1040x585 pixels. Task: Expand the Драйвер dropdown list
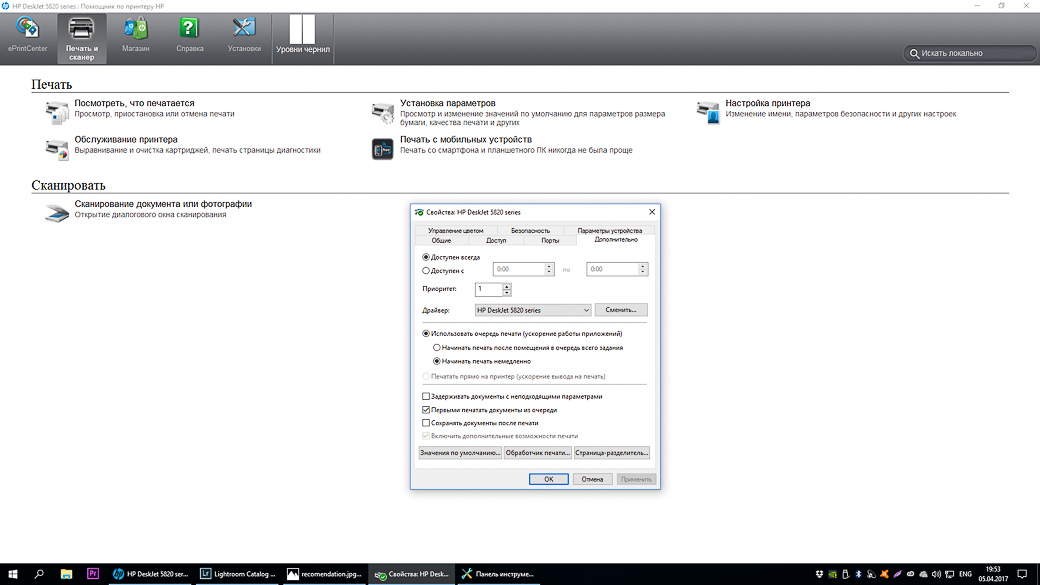click(533, 310)
